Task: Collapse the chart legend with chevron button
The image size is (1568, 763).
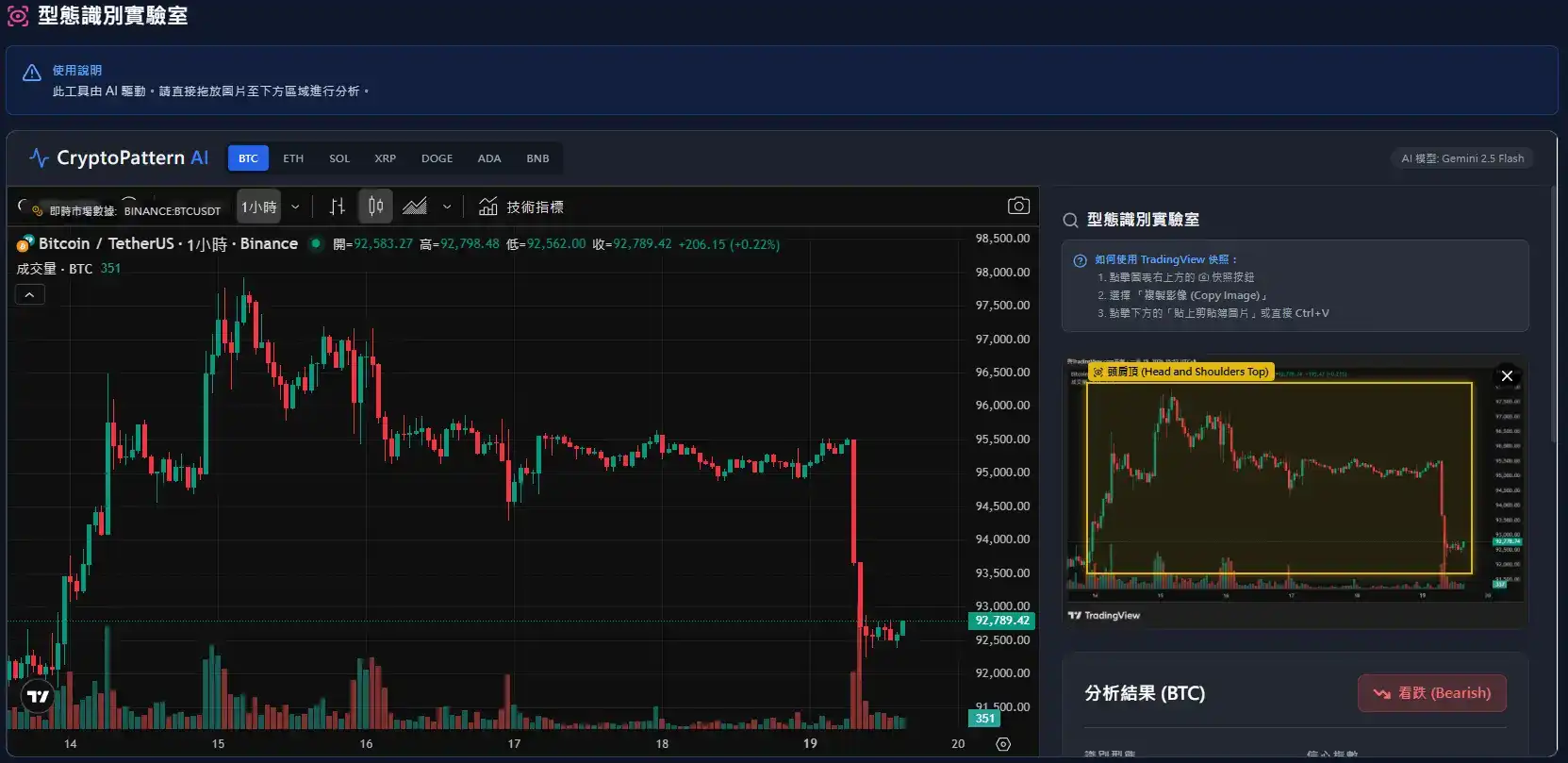Action: pyautogui.click(x=29, y=295)
